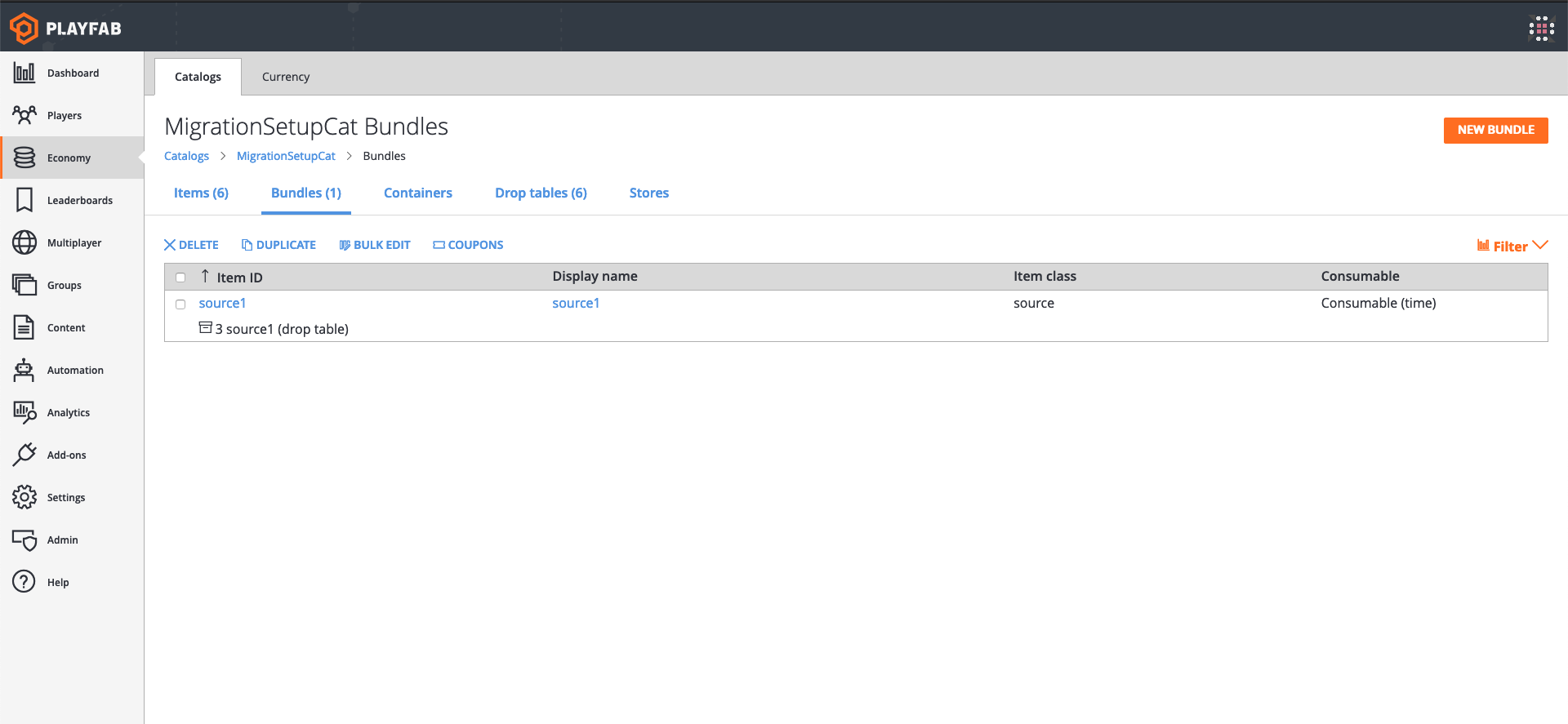Sort by Item ID arrow icon
Screen dimensions: 1568x724
coord(205,276)
